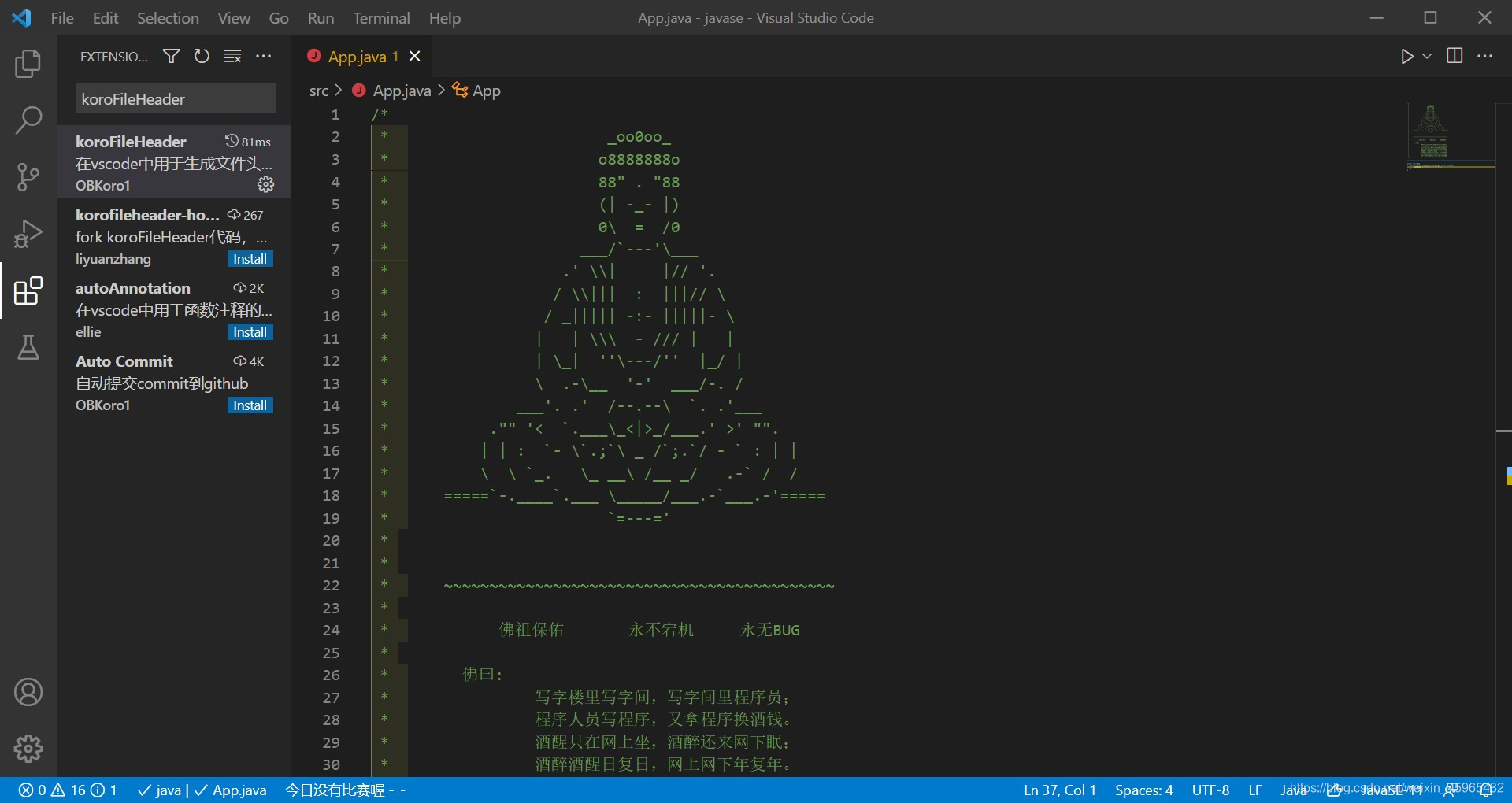Click the 今日没有比赛喔 status message
This screenshot has height=803, width=1512.
(x=345, y=790)
